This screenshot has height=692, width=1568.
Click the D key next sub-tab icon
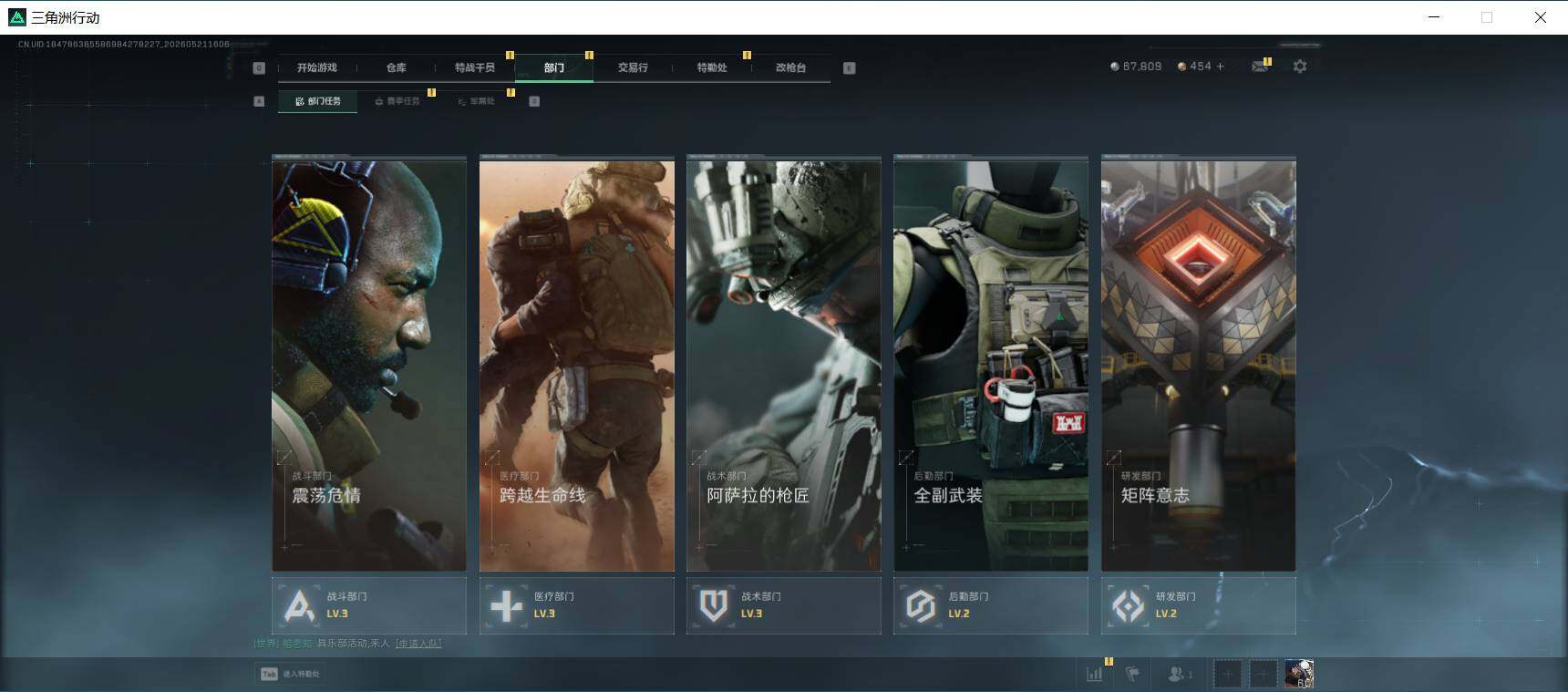[534, 101]
